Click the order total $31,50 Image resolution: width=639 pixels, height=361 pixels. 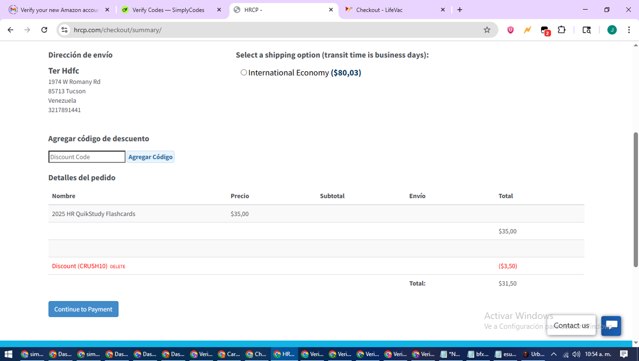507,284
